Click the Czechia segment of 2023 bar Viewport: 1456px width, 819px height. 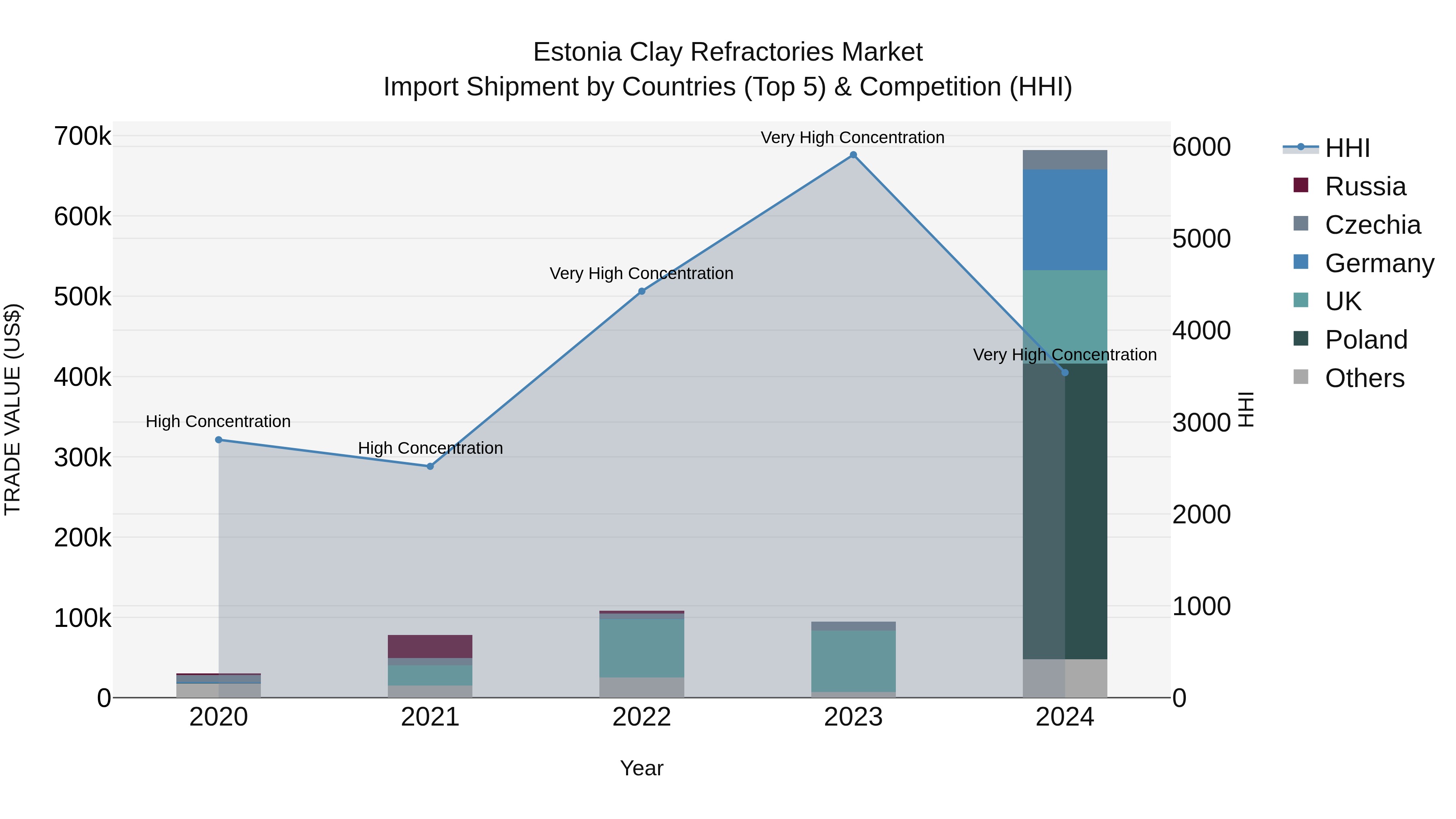click(853, 626)
